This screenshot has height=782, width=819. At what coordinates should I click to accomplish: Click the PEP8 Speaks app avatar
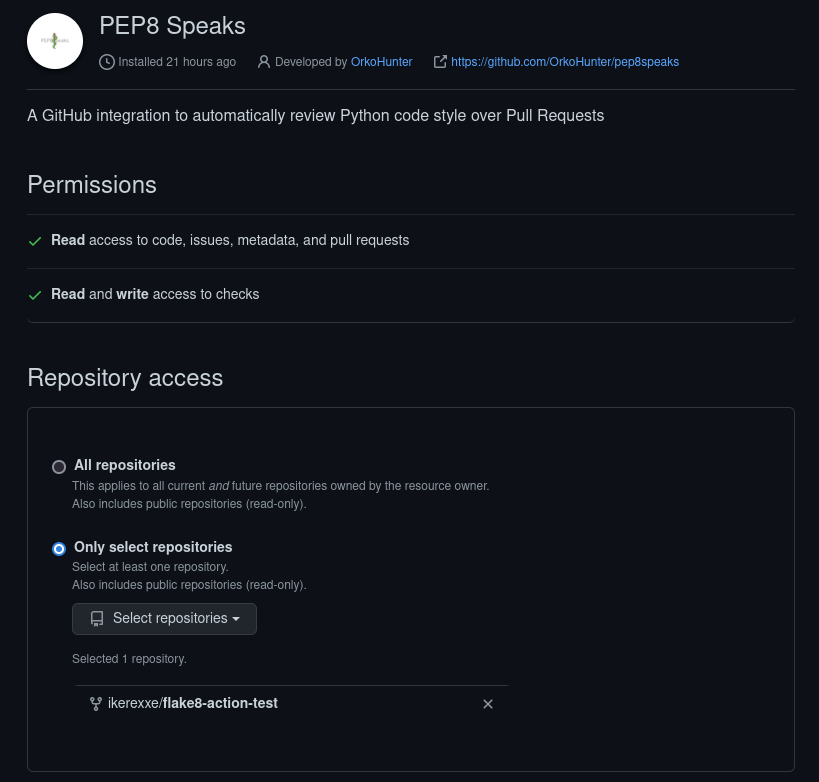point(55,40)
